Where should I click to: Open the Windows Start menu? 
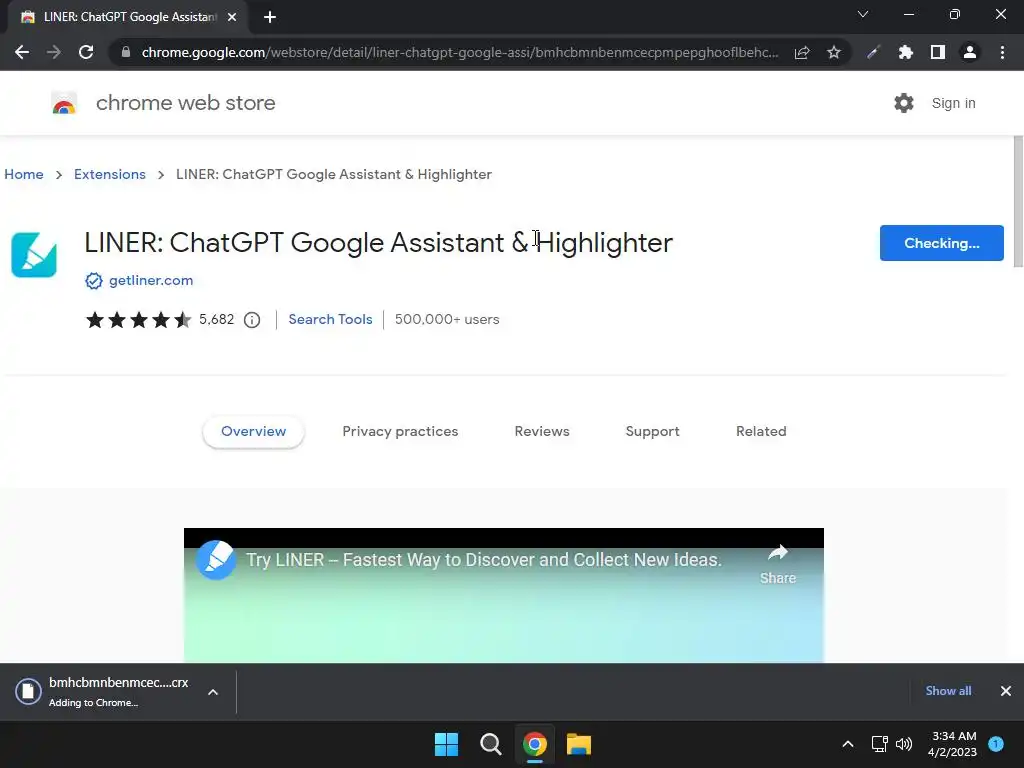pos(447,744)
